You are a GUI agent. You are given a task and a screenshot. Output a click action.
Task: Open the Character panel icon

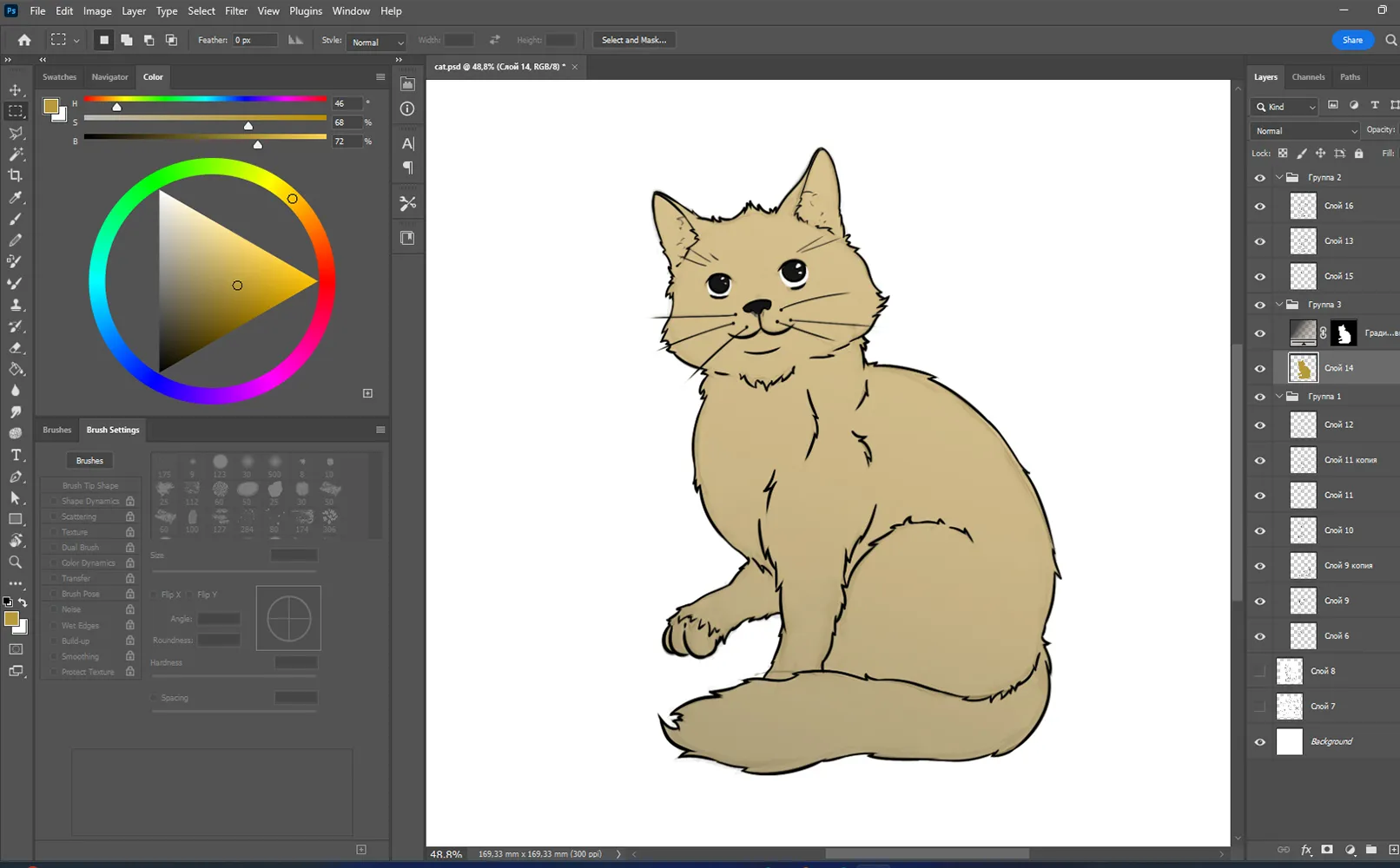[x=407, y=143]
